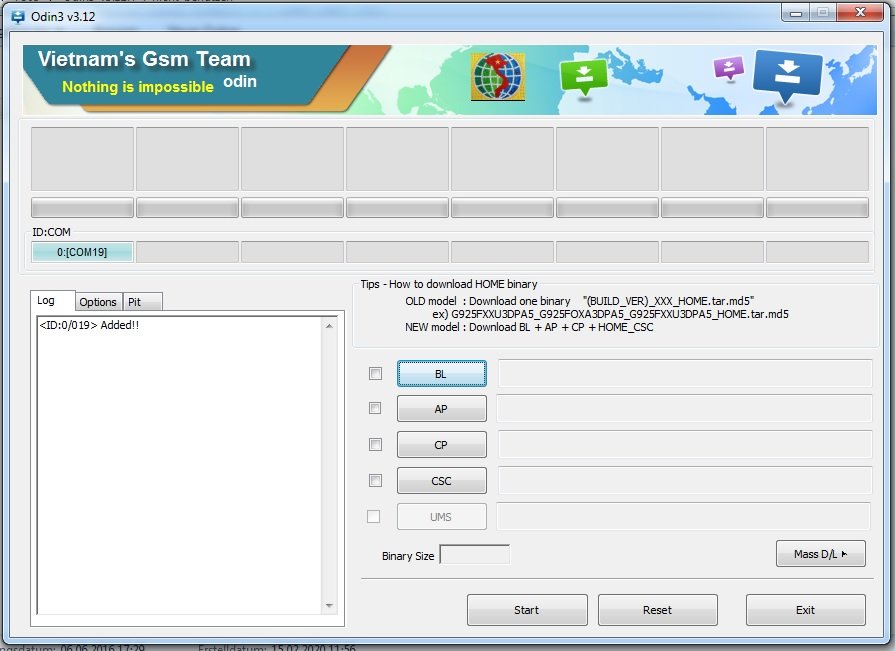Click the log scrollbar up arrow
The image size is (895, 651).
tap(329, 326)
